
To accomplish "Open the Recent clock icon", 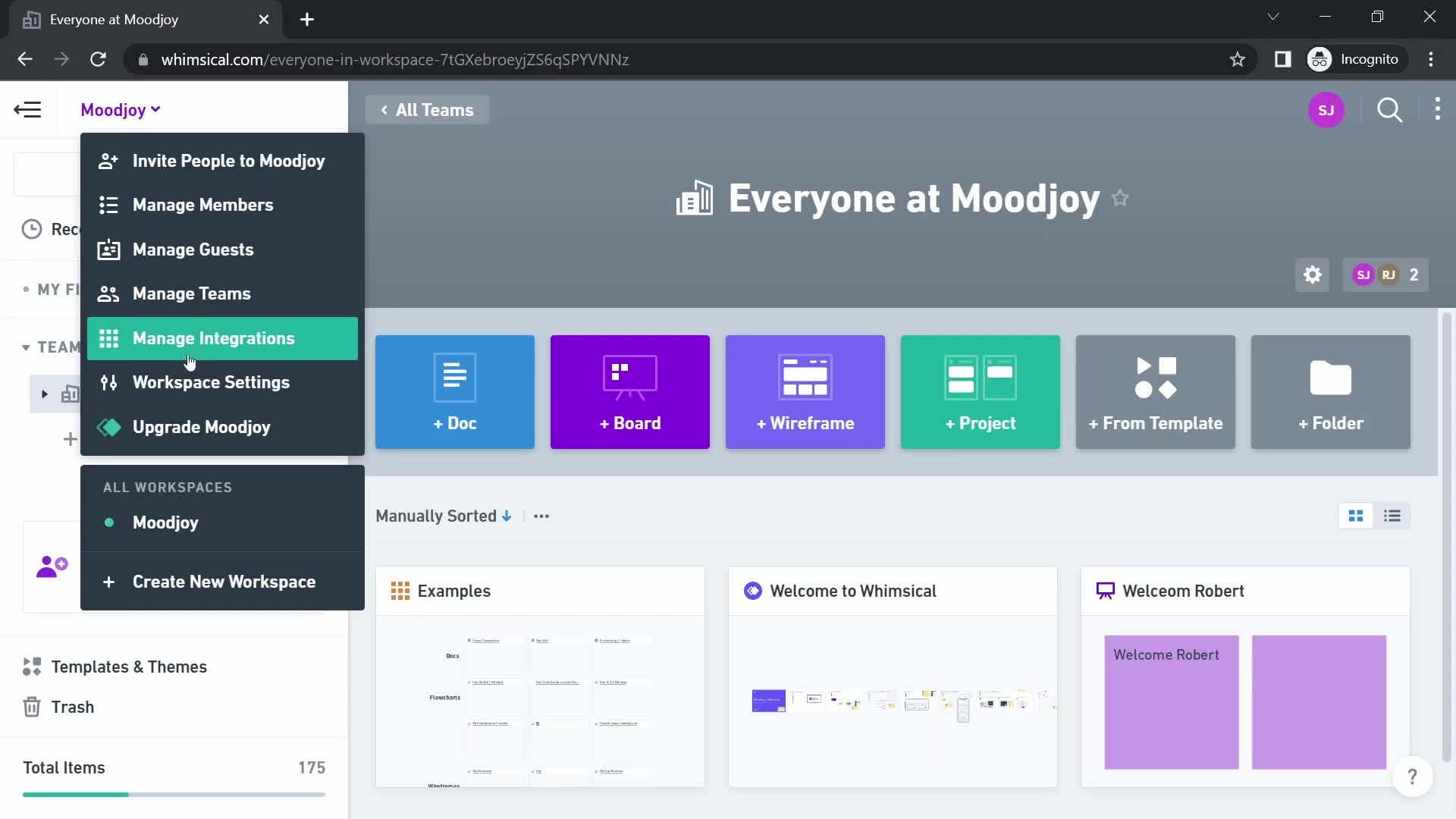I will (31, 229).
